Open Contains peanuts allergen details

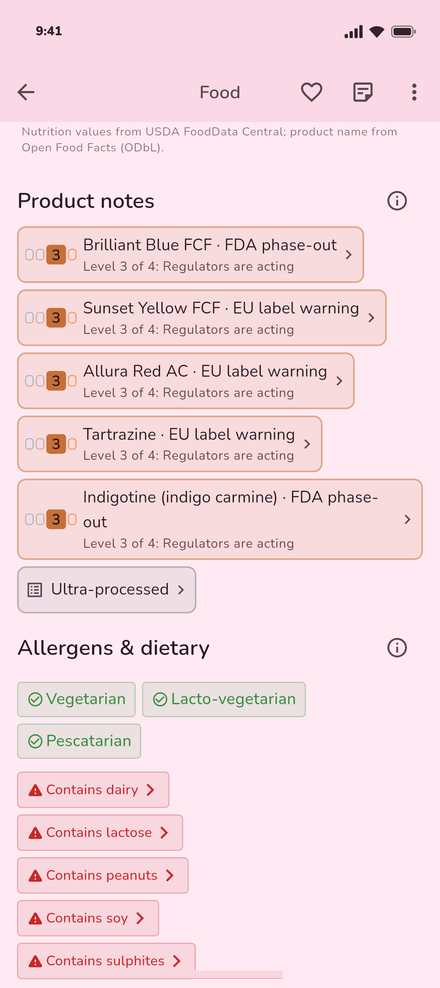tap(103, 875)
